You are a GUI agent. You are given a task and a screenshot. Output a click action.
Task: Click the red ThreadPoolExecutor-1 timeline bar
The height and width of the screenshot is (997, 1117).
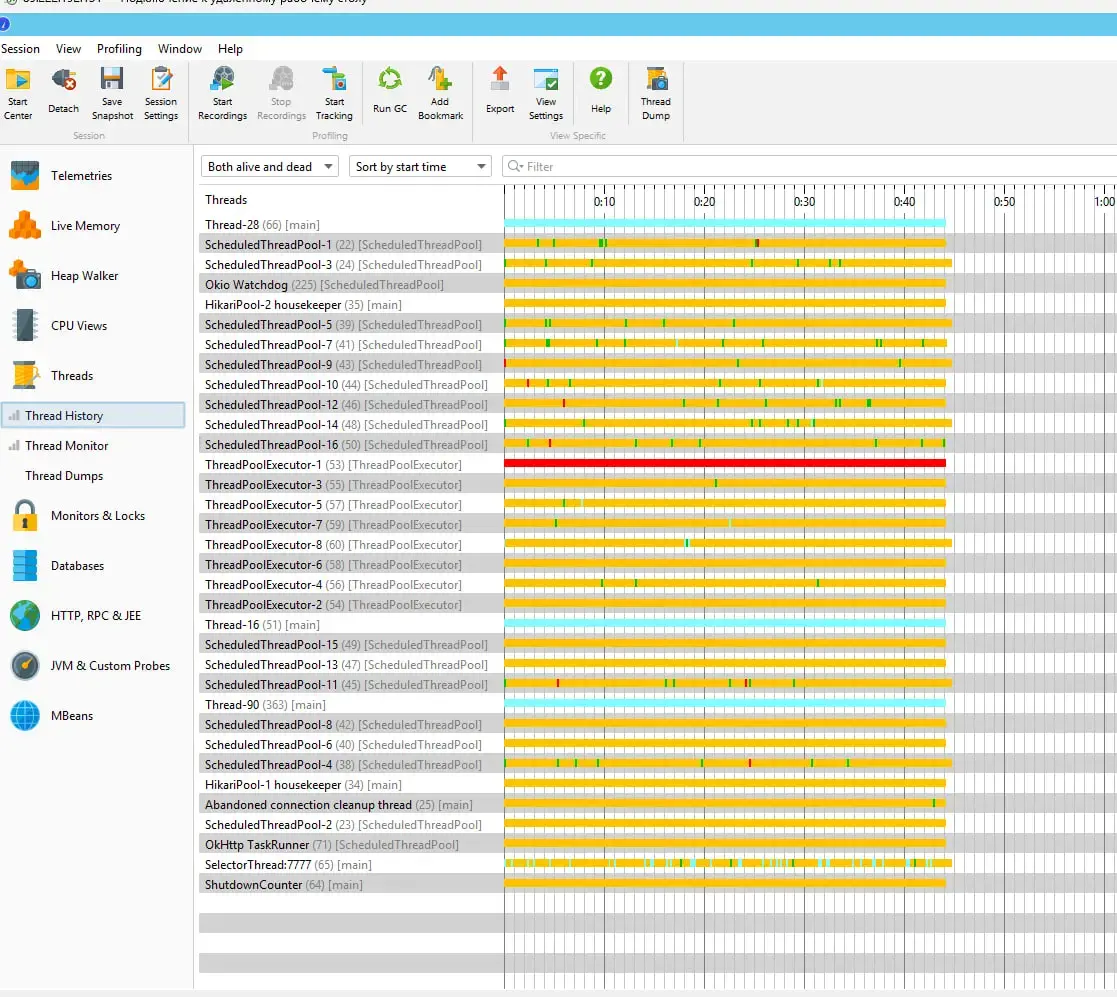pyautogui.click(x=725, y=464)
